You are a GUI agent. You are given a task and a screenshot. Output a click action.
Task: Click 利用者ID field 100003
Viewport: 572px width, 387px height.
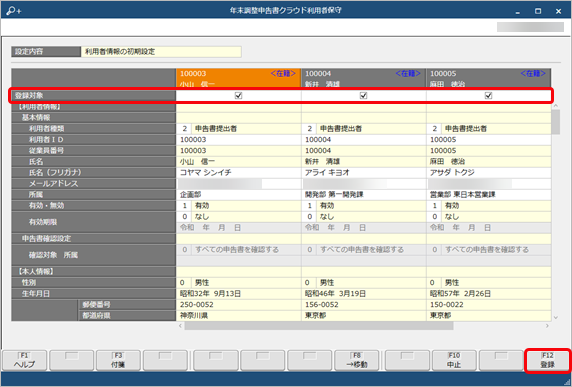(239, 140)
